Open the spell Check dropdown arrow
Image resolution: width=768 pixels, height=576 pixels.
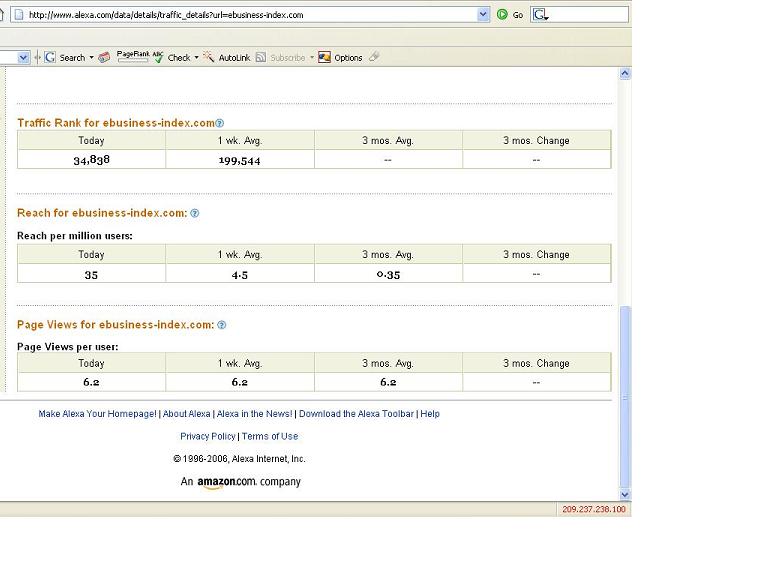[196, 57]
